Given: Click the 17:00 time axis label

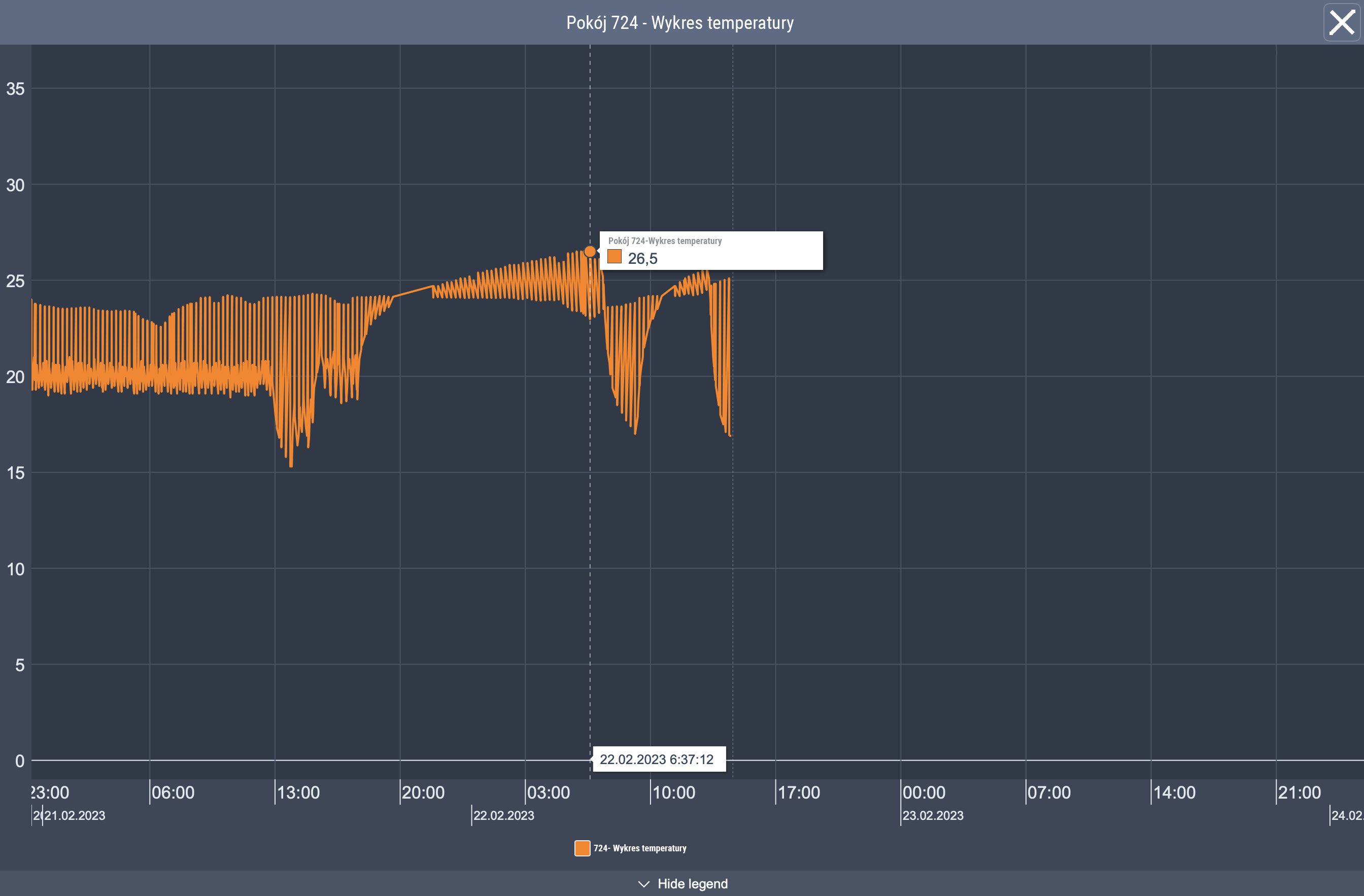Looking at the screenshot, I should [799, 792].
